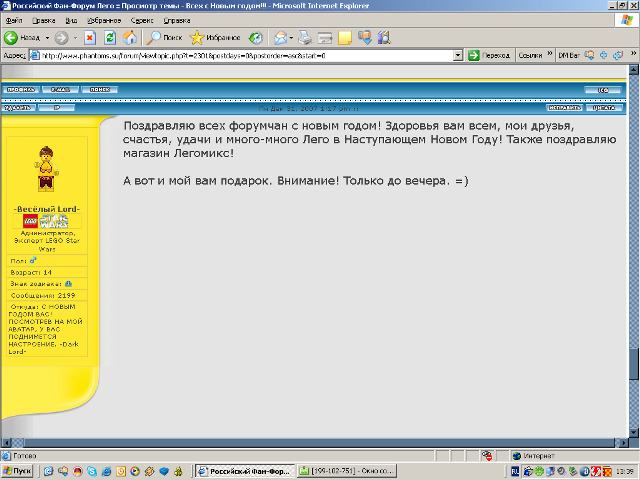The image size is (640, 480).
Task: Open the Сервис menu
Action: pyautogui.click(x=142, y=20)
